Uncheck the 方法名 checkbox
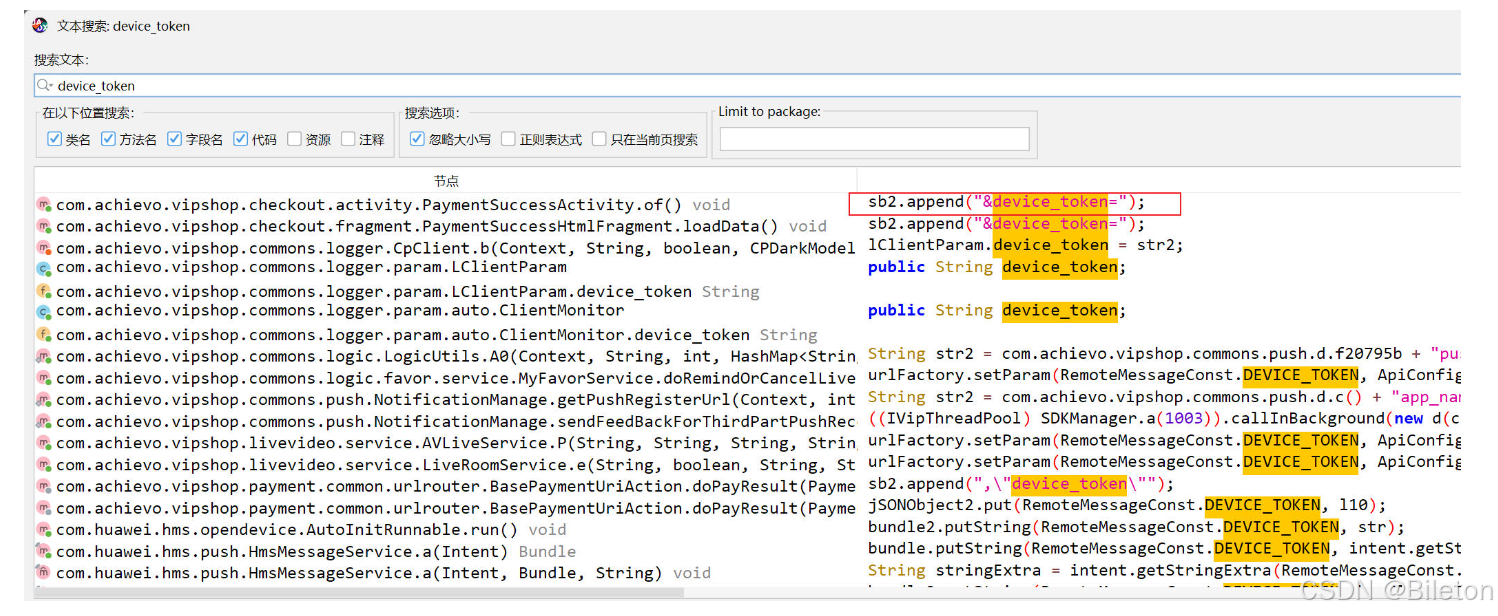This screenshot has width=1498, height=616. 108,140
